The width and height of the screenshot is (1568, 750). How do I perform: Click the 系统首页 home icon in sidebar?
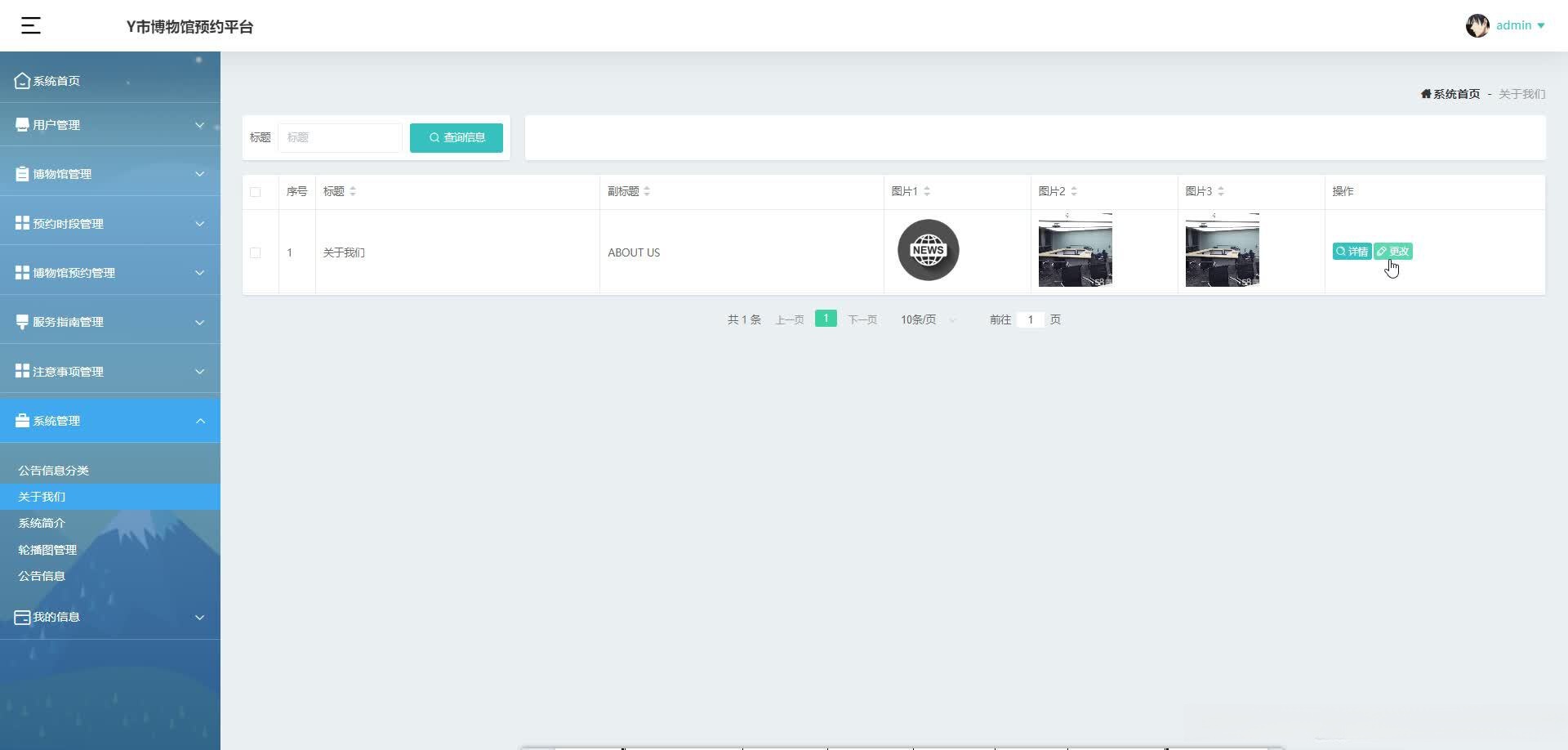(x=22, y=80)
